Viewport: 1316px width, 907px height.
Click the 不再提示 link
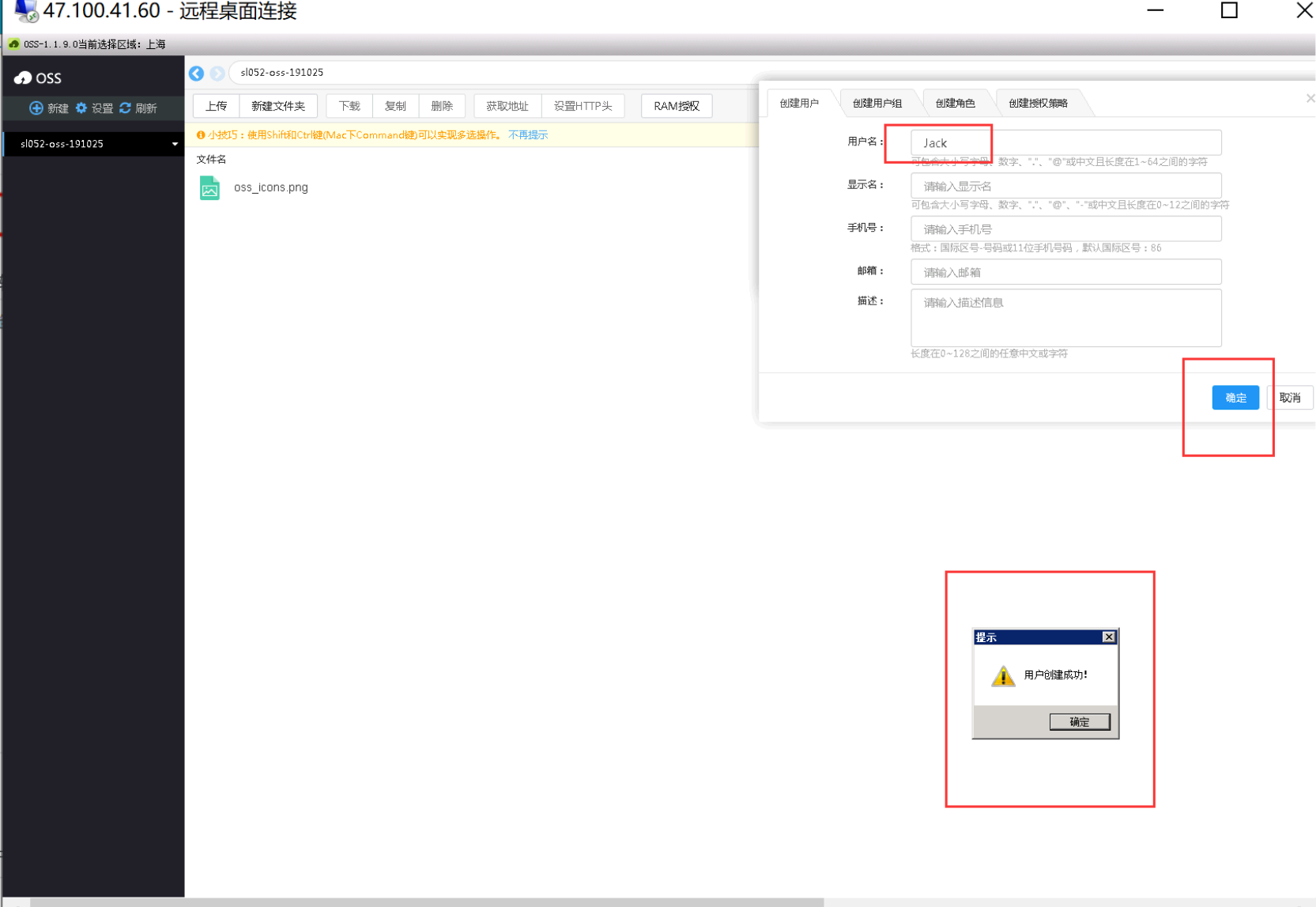coord(528,135)
